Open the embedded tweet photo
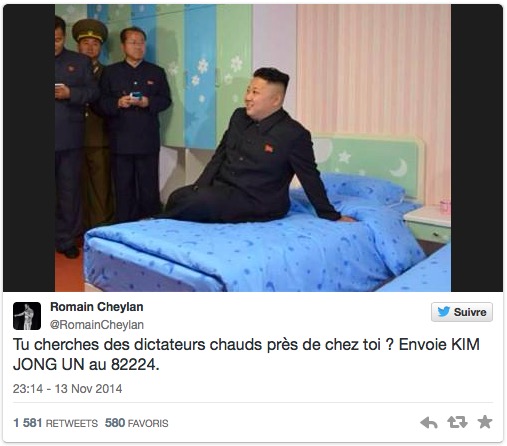The image size is (507, 446). click(x=253, y=148)
